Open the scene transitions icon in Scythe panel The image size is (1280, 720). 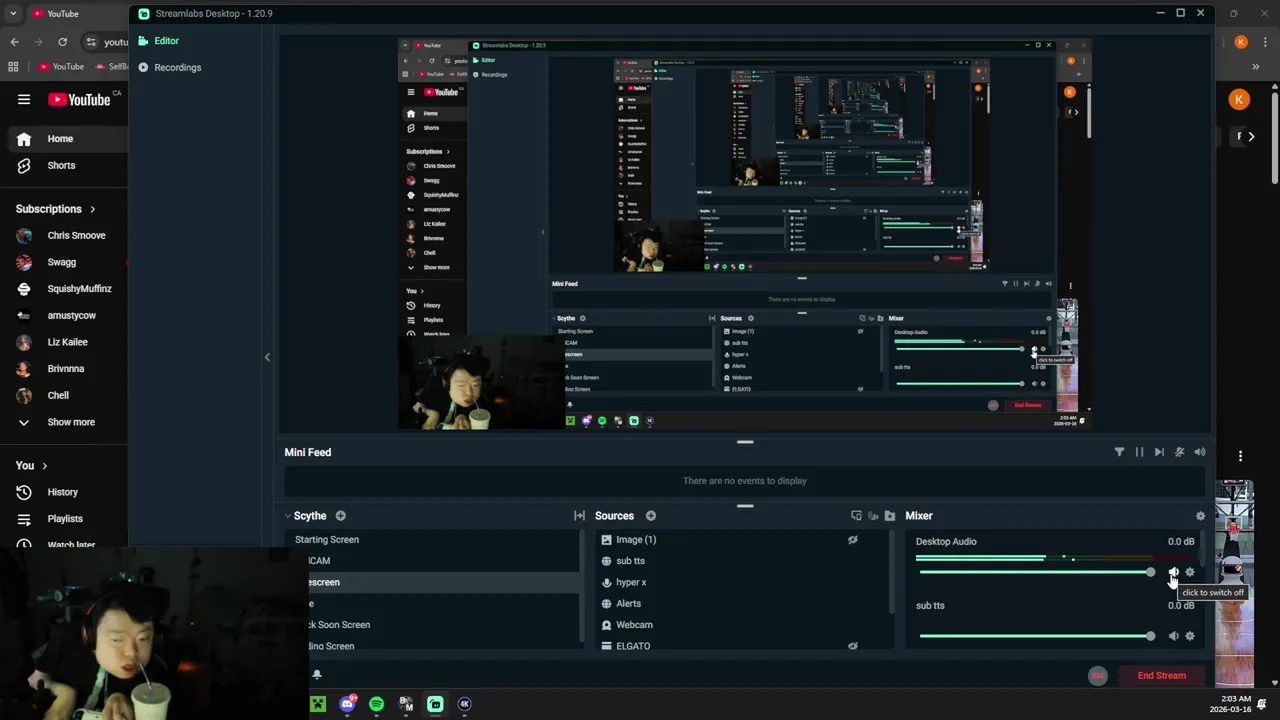579,516
